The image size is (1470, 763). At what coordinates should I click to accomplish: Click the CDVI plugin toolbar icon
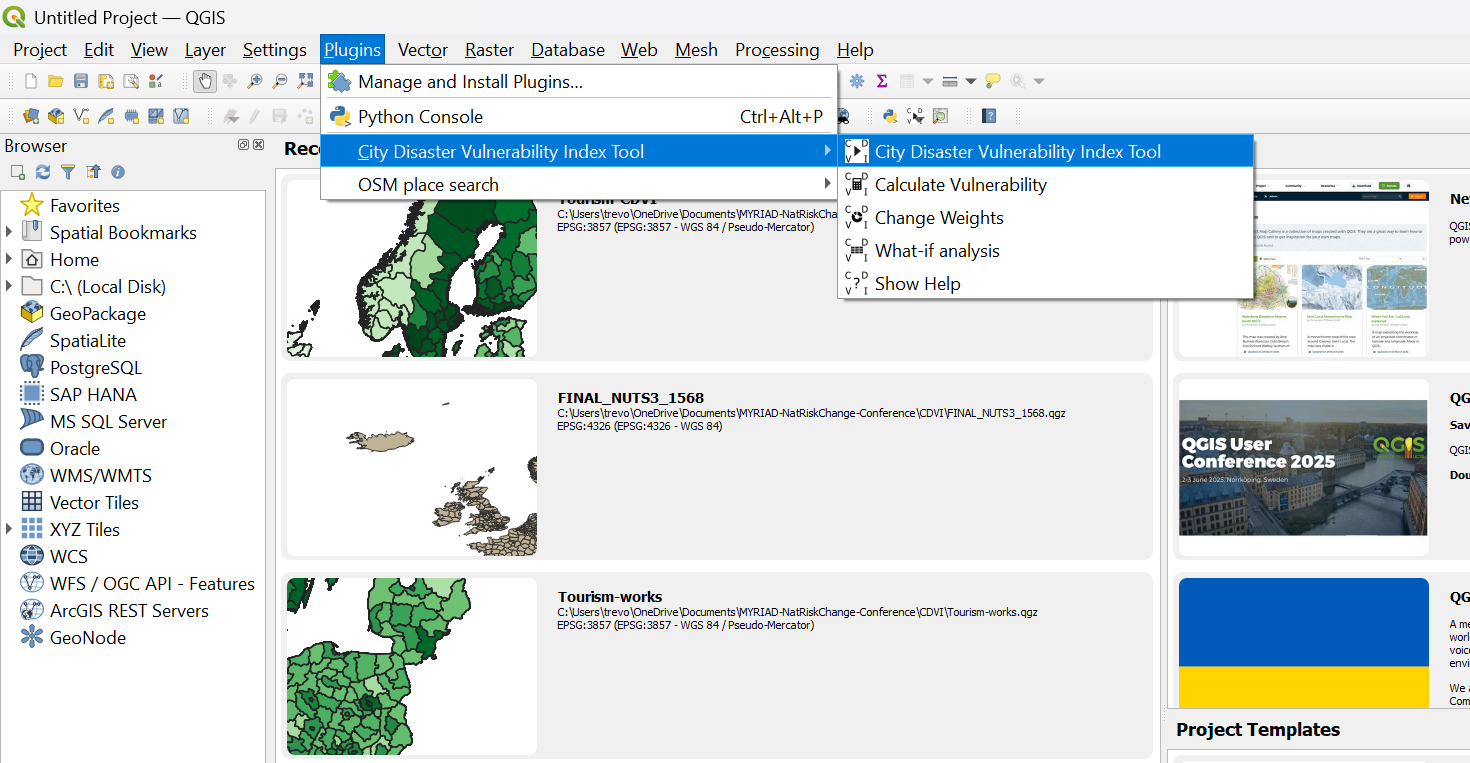pyautogui.click(x=915, y=116)
